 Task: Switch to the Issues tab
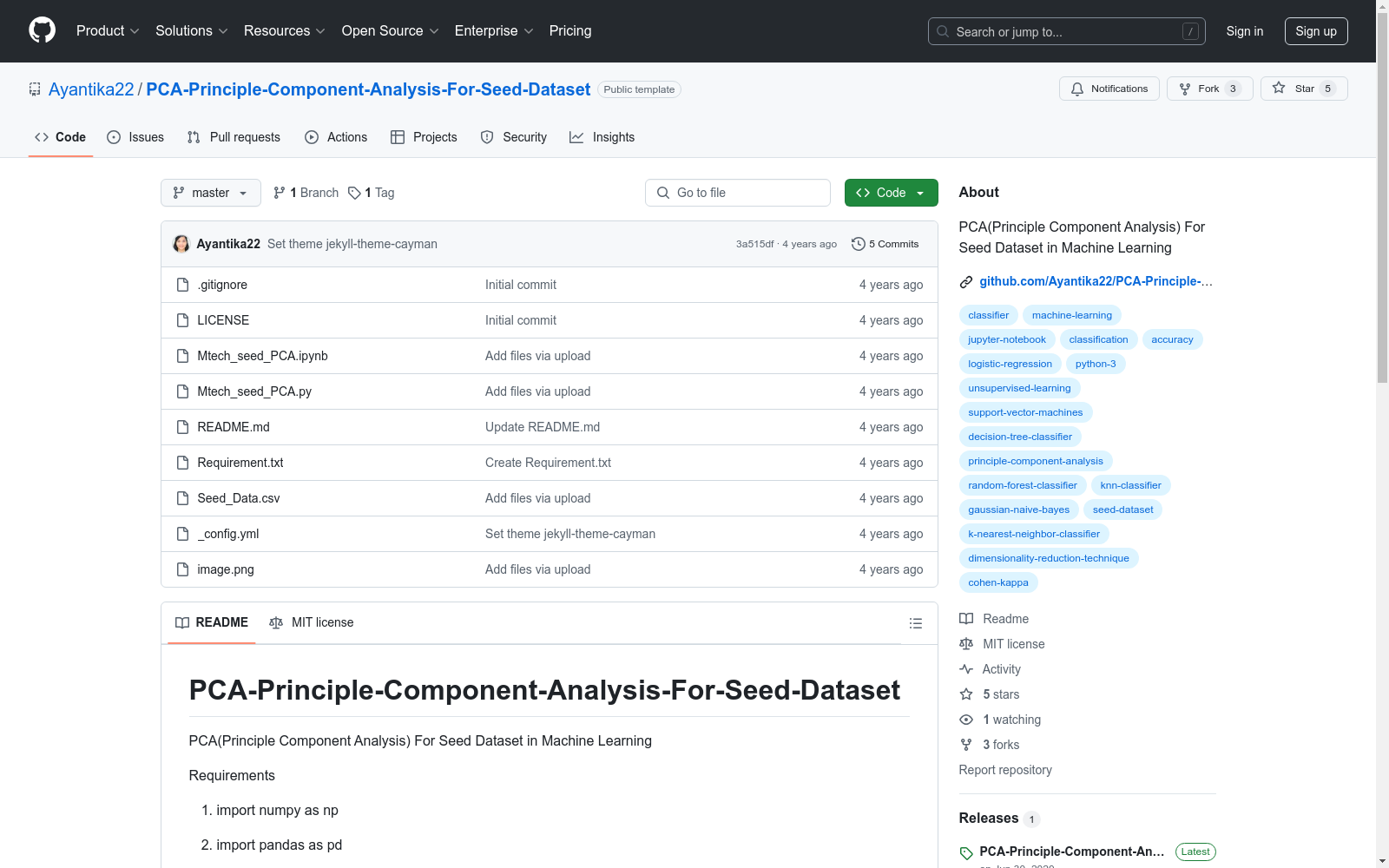[135, 137]
